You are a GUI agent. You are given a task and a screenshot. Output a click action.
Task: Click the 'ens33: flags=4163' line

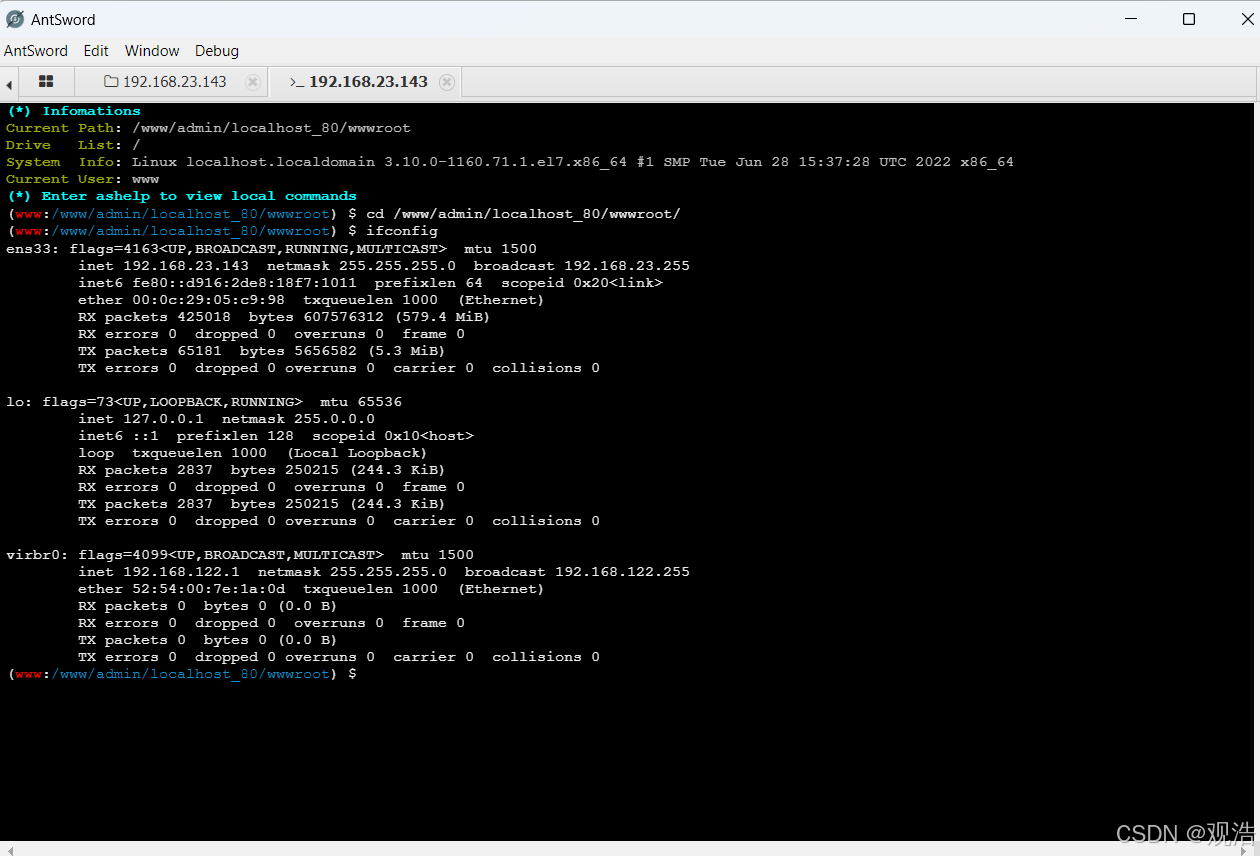tap(271, 248)
